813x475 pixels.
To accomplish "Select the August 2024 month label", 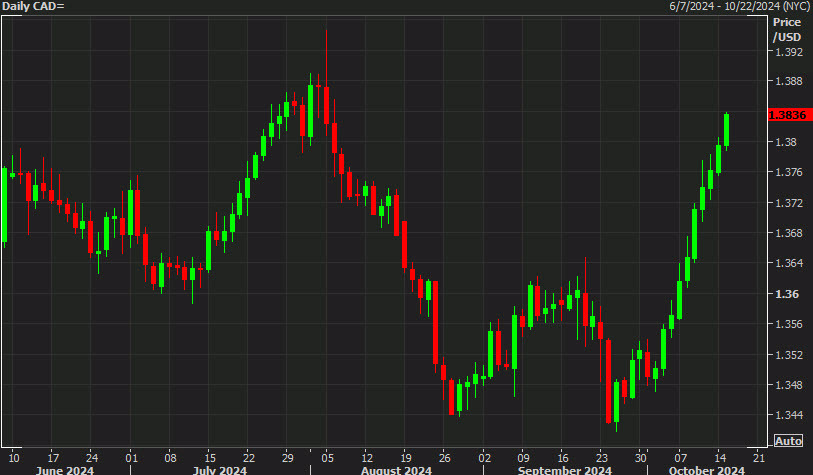I will (396, 470).
